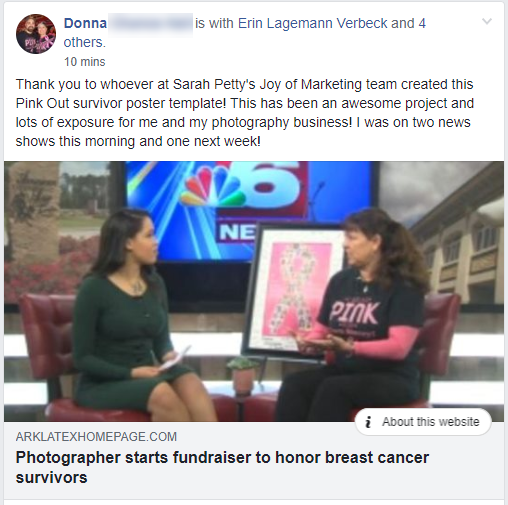This screenshot has height=505, width=508.
Task: Open the post options chevron menu
Action: pyautogui.click(x=487, y=22)
